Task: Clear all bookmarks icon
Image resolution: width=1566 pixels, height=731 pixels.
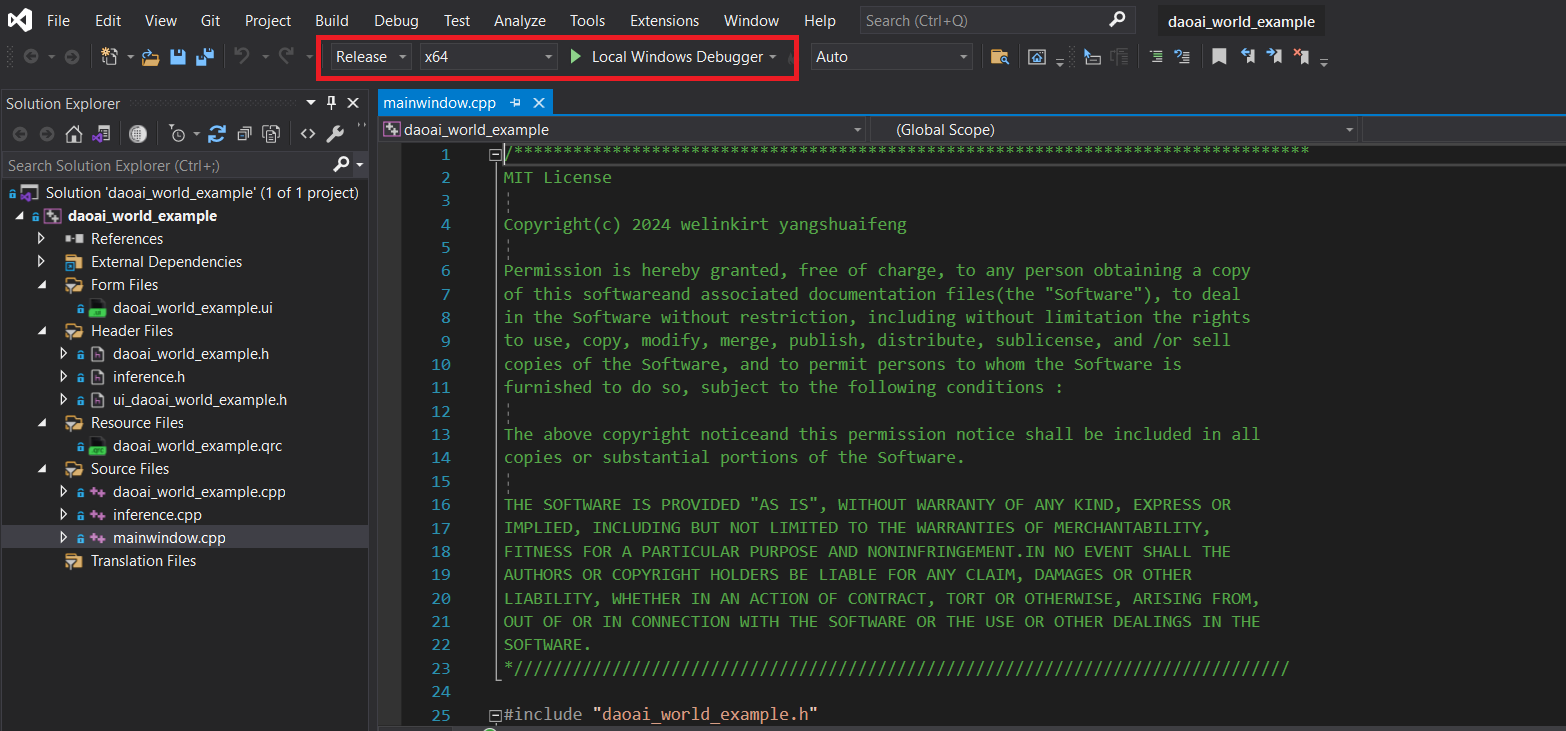Action: point(1301,57)
